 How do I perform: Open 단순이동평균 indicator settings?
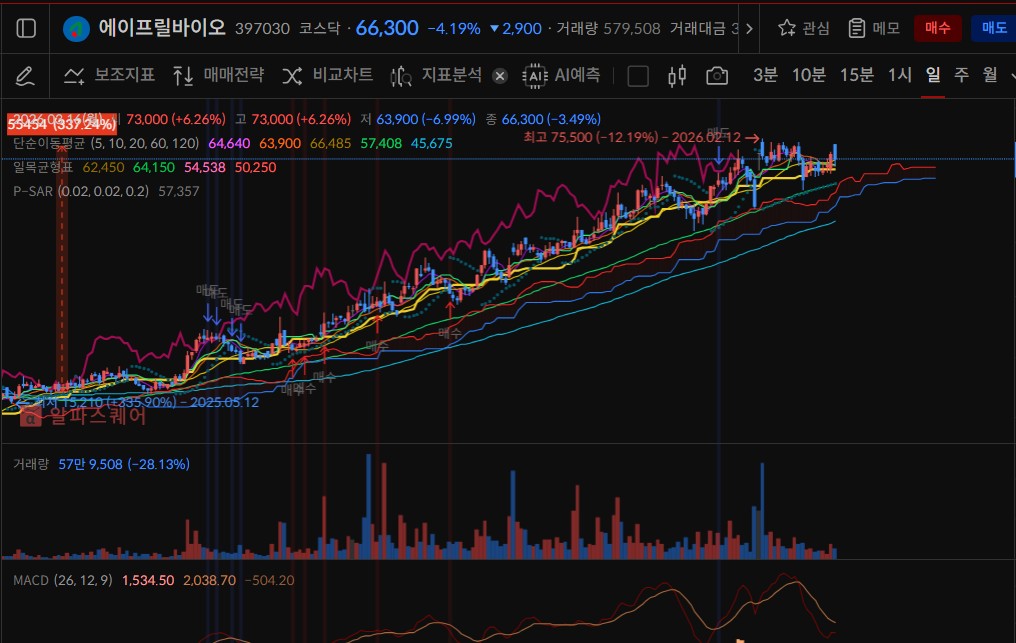pos(50,143)
